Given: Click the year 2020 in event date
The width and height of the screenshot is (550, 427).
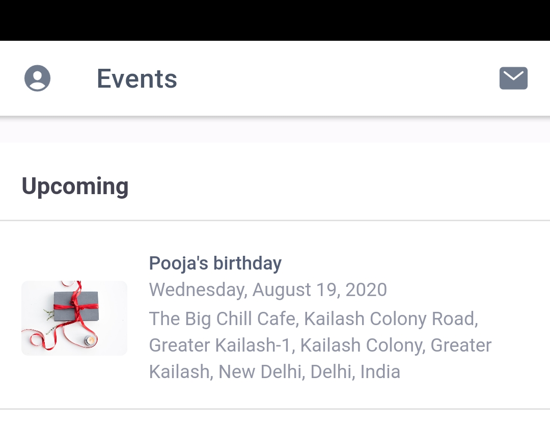Looking at the screenshot, I should 366,290.
